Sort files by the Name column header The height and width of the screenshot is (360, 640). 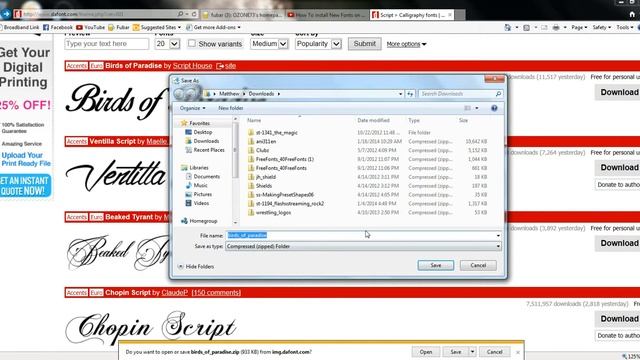coord(254,120)
